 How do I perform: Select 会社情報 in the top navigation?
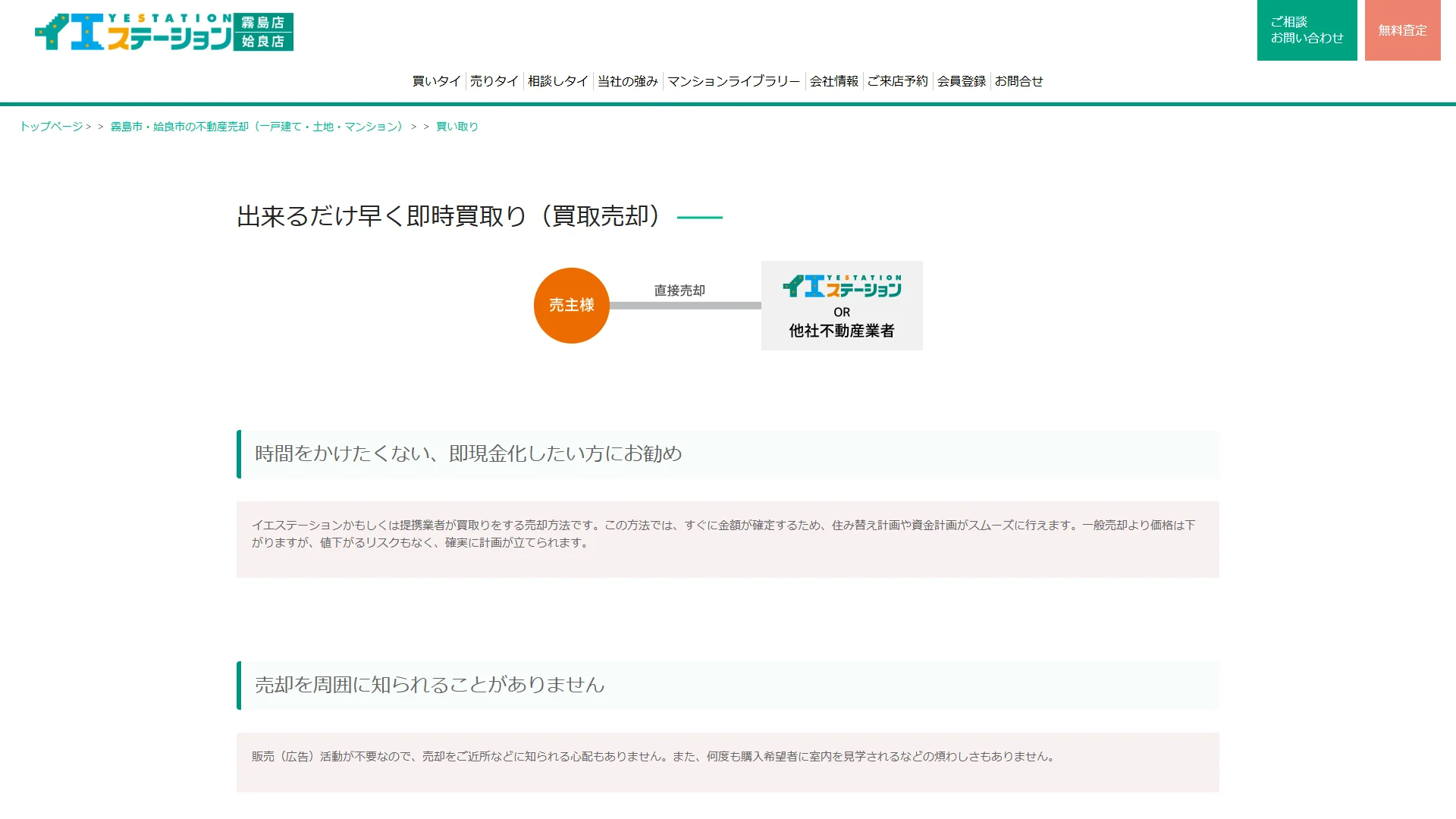point(834,81)
